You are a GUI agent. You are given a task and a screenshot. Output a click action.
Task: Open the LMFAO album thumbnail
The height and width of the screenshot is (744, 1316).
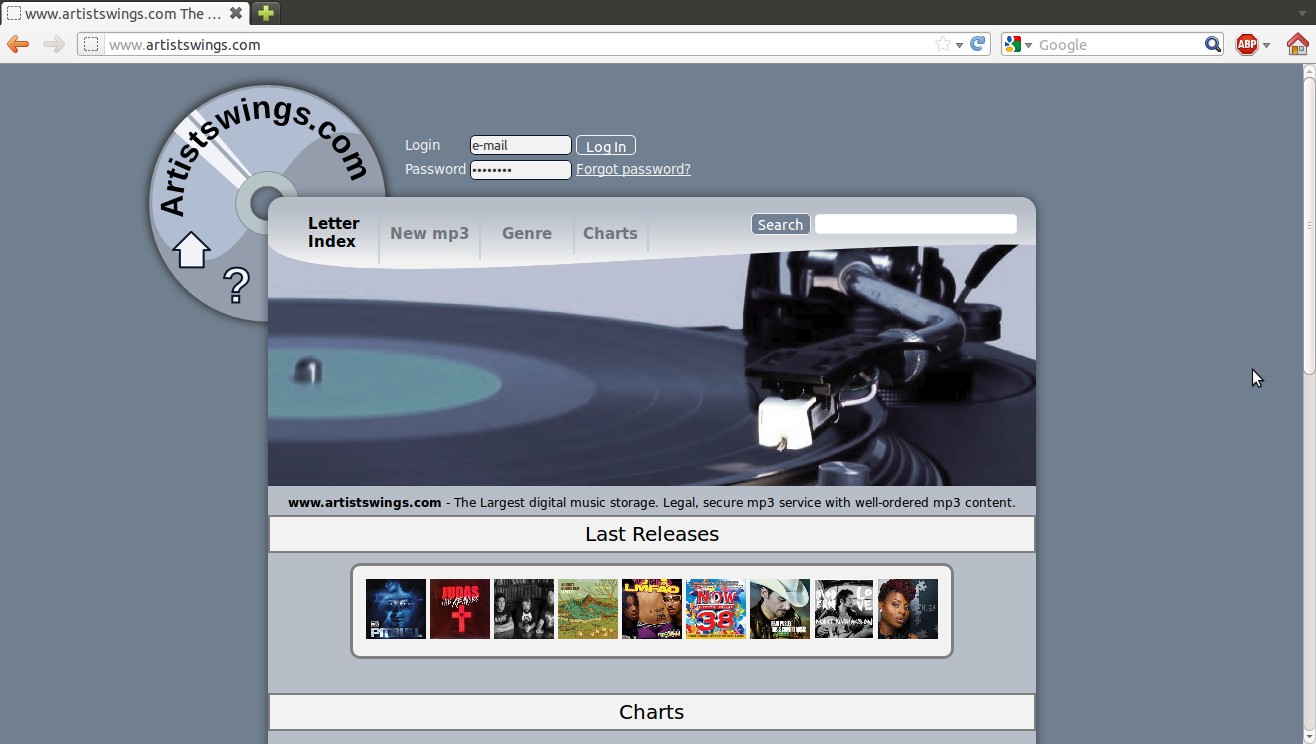[x=652, y=609]
